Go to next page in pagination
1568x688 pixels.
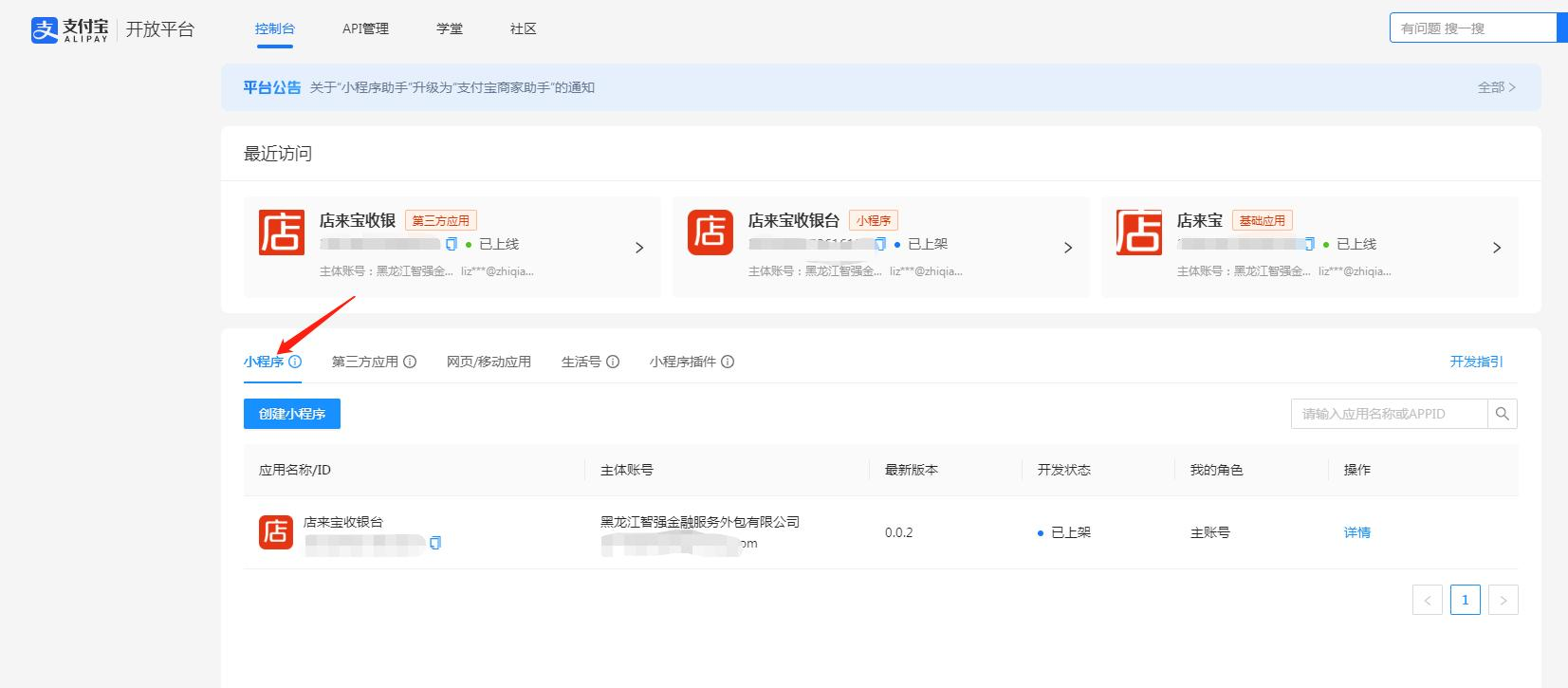pos(1503,600)
